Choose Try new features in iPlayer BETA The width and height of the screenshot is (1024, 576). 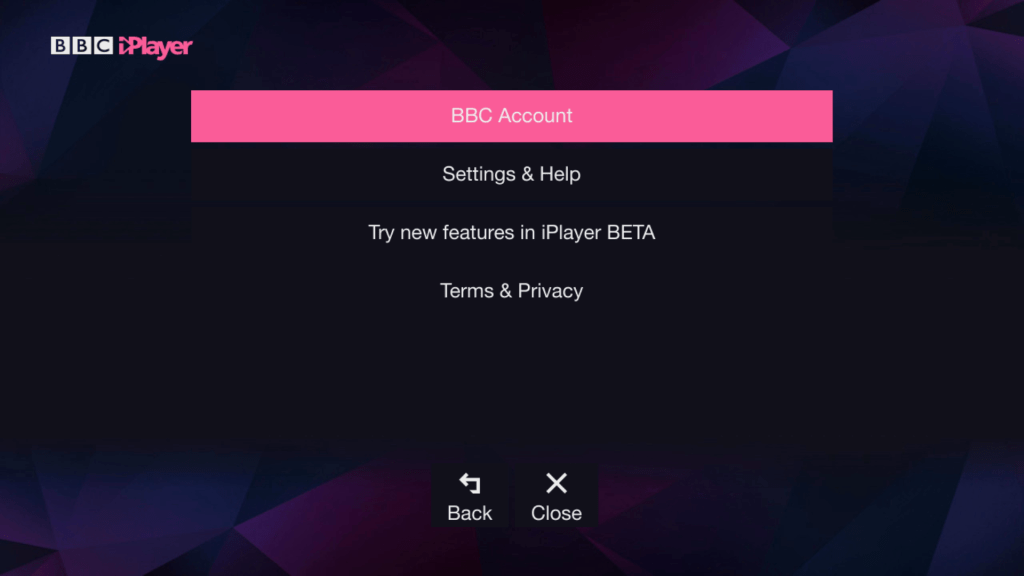pyautogui.click(x=511, y=233)
